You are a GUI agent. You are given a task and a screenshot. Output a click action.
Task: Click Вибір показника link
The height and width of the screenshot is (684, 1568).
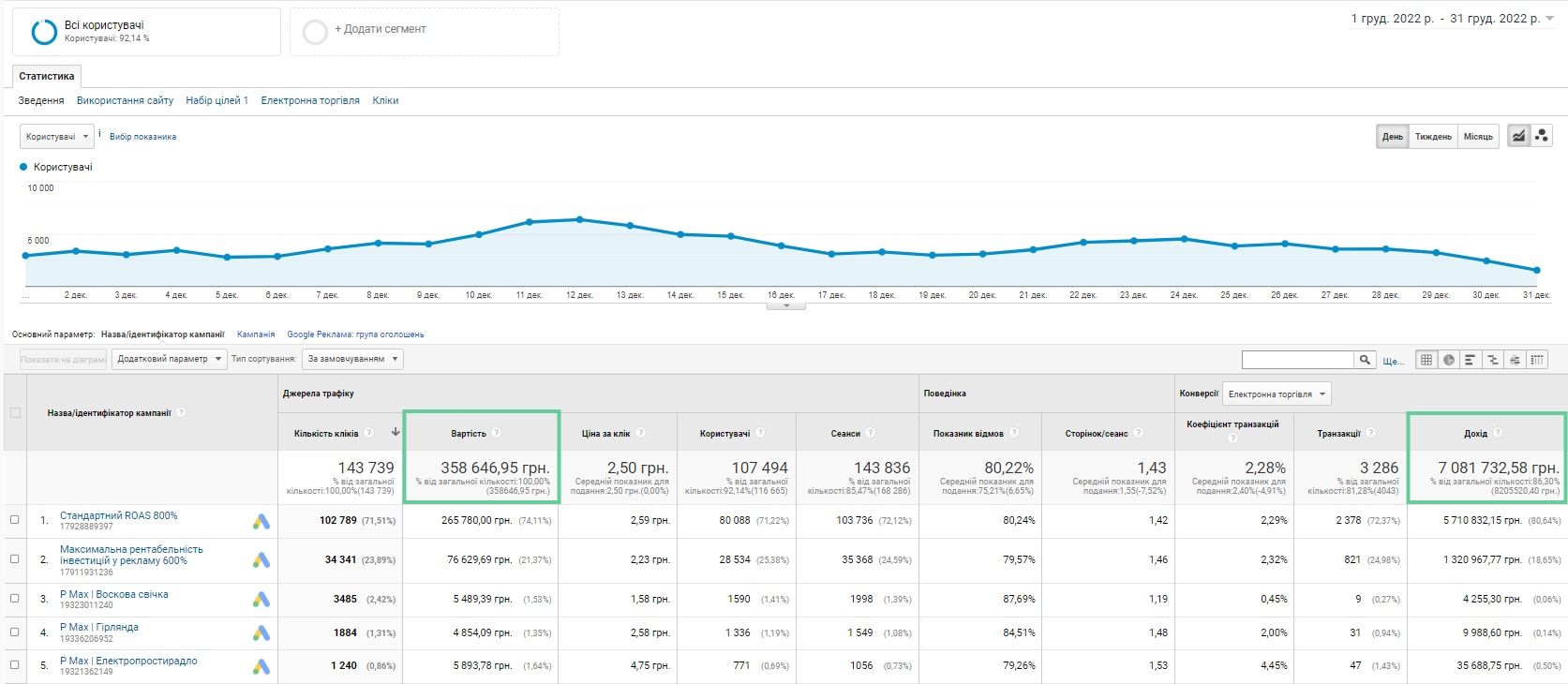(142, 137)
